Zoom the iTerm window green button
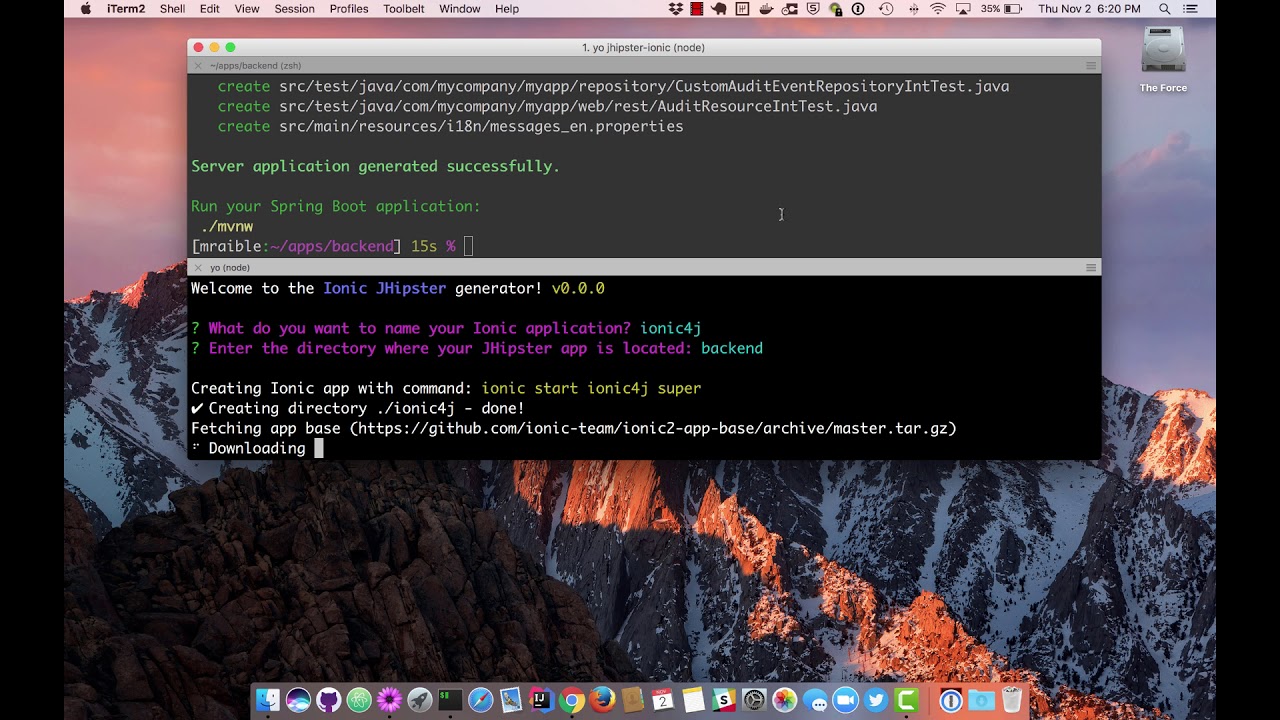The image size is (1280, 720). coord(230,47)
